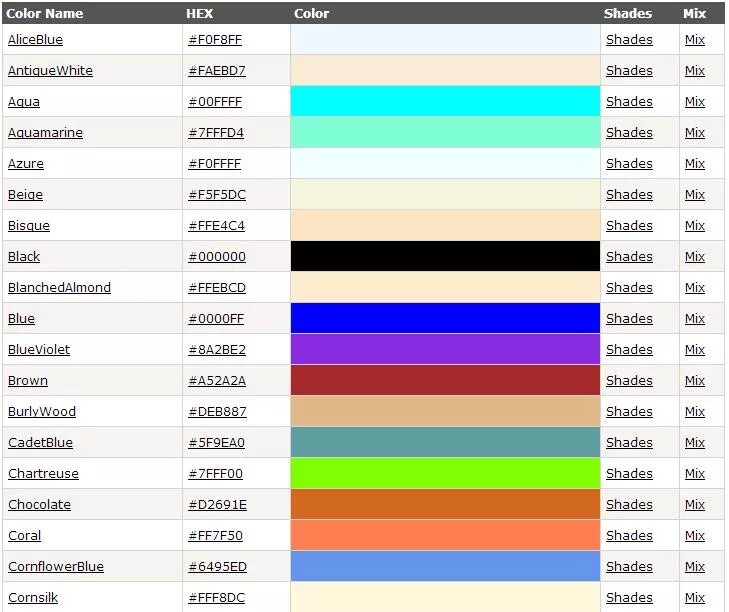
Task: View Shades for Aqua
Action: click(630, 101)
